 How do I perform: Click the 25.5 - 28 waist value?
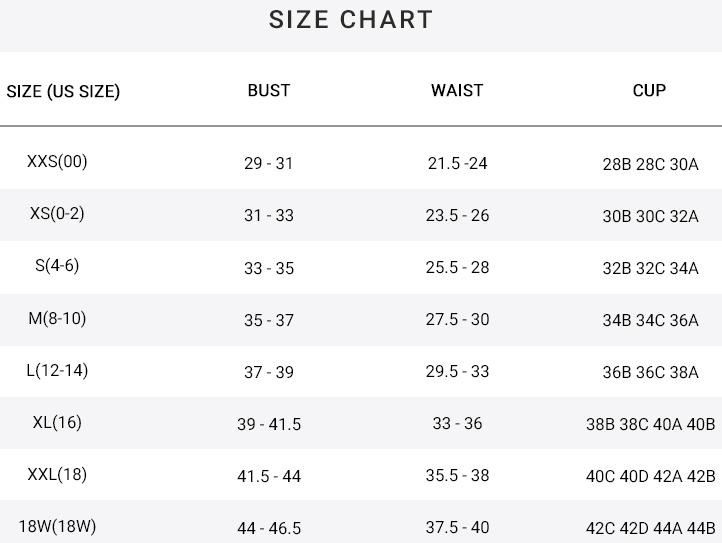[x=457, y=267]
